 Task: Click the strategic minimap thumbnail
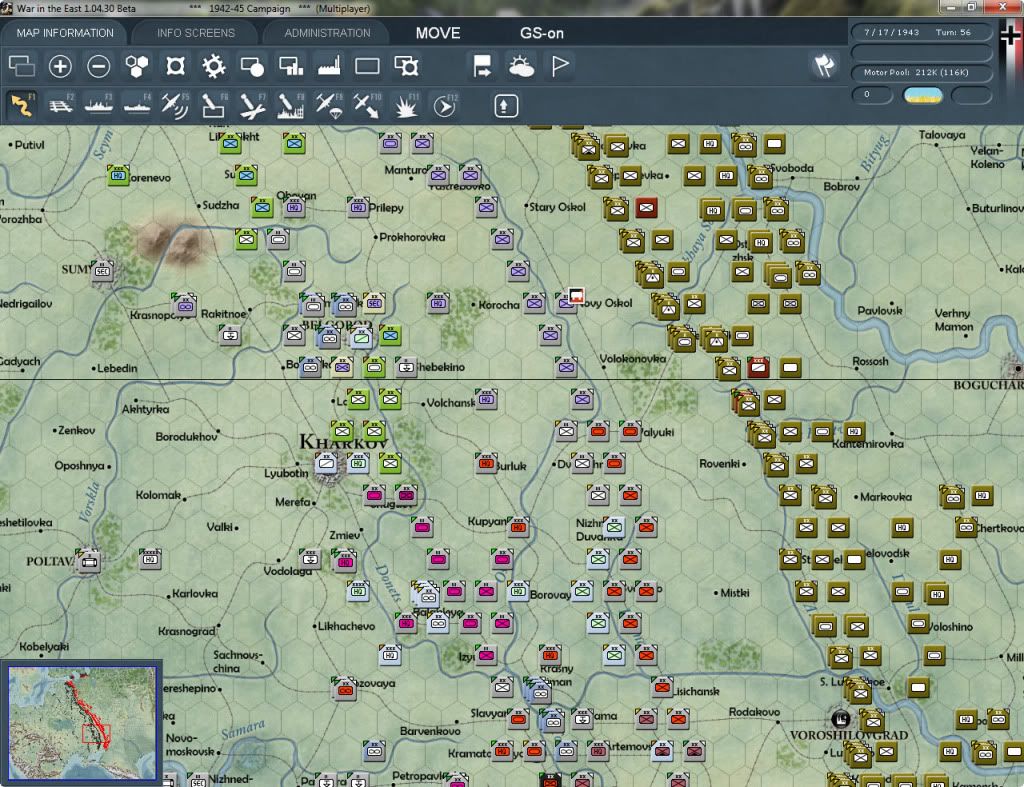click(x=82, y=723)
